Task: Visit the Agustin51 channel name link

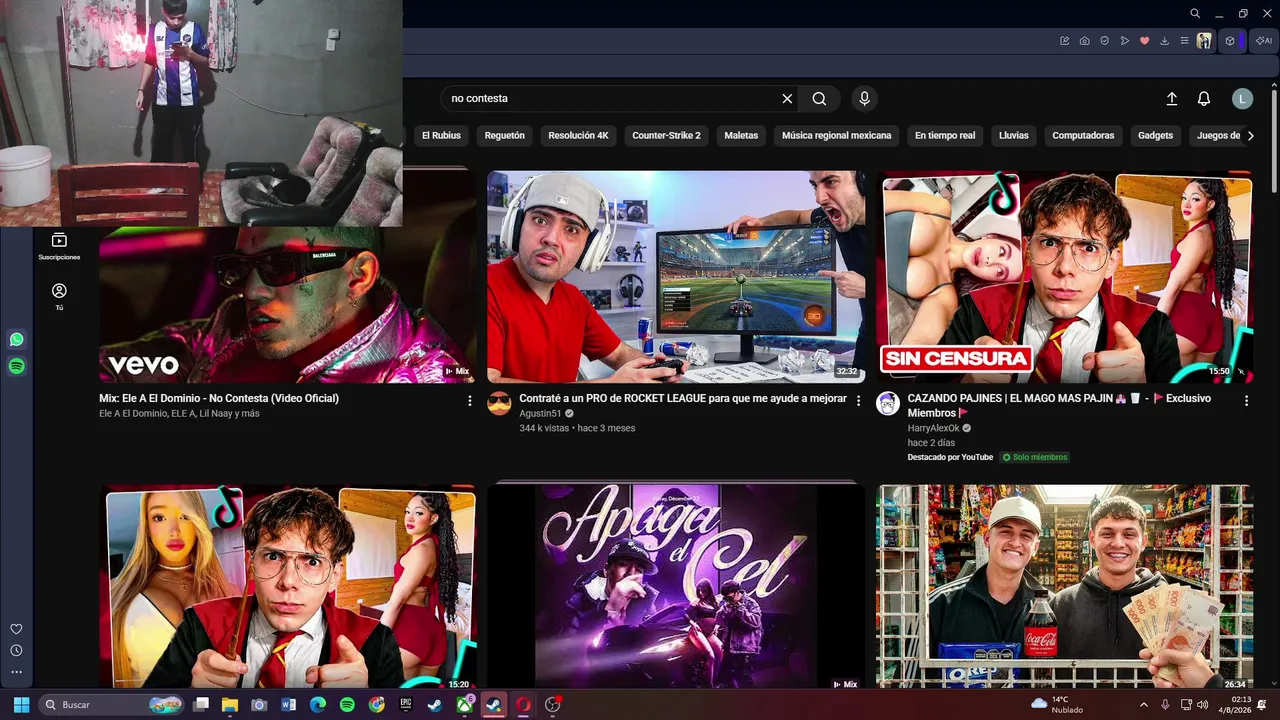Action: click(x=540, y=413)
